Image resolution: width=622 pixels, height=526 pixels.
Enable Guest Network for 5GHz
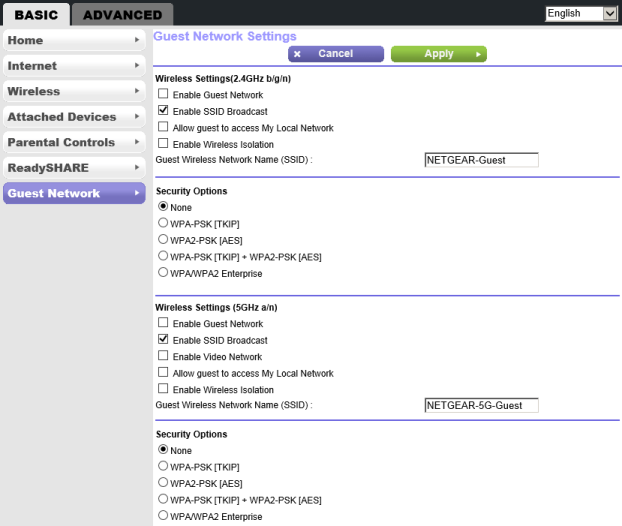(163, 323)
